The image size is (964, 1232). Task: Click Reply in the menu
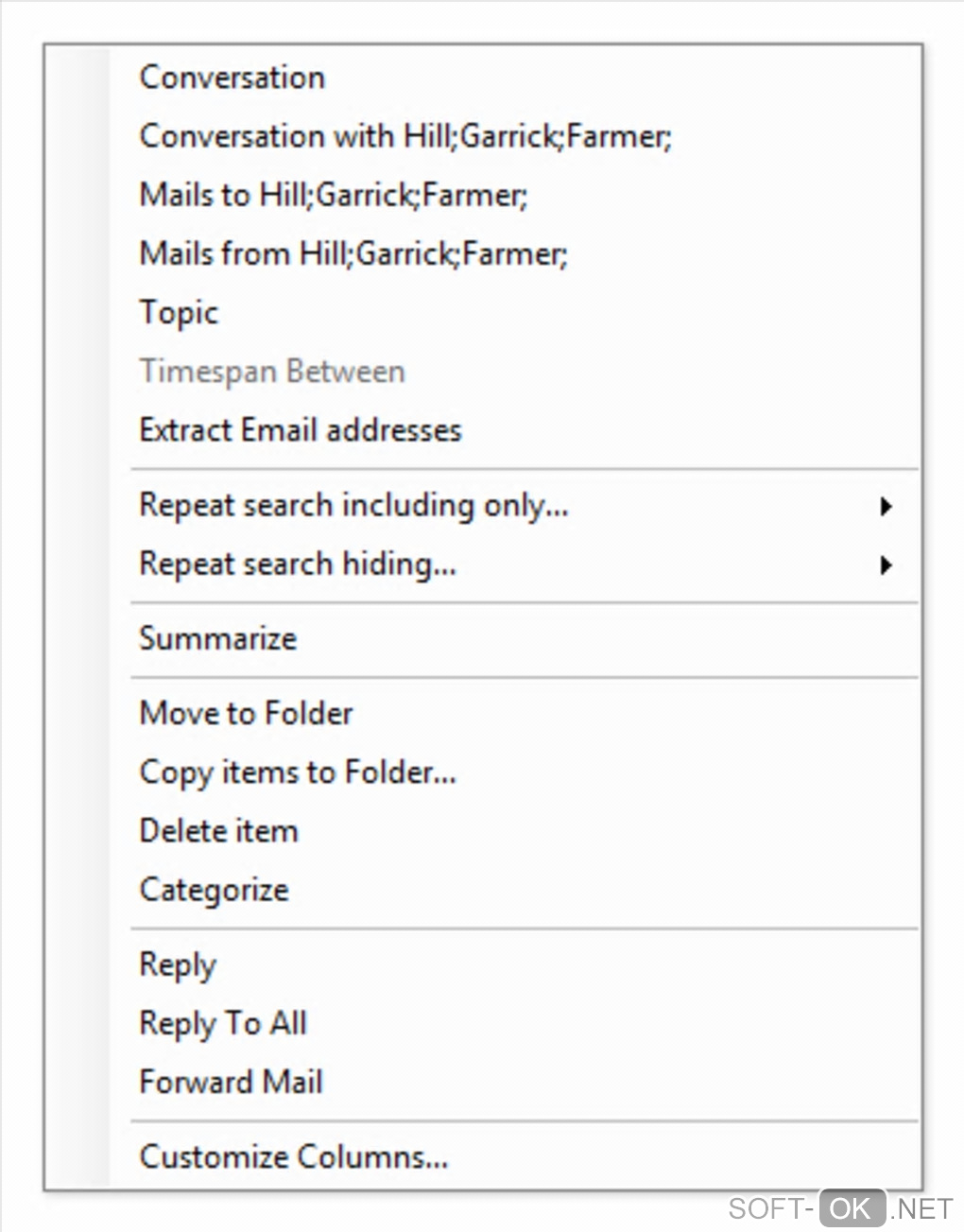tap(178, 964)
